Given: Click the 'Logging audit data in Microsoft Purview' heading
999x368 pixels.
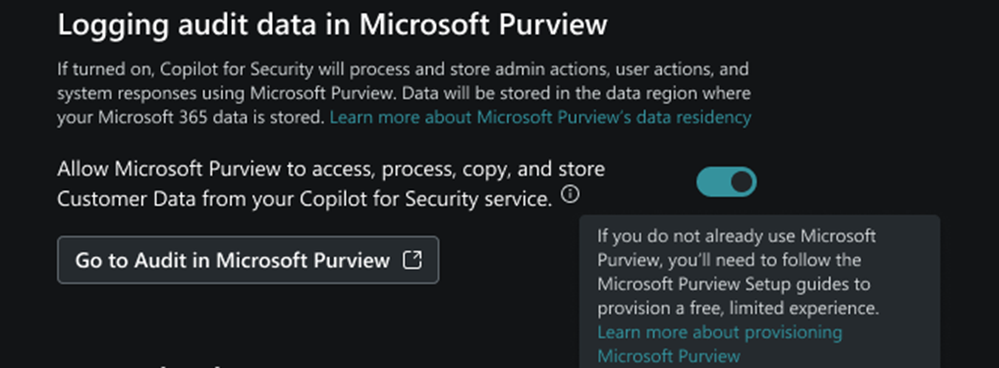Looking at the screenshot, I should click(332, 25).
